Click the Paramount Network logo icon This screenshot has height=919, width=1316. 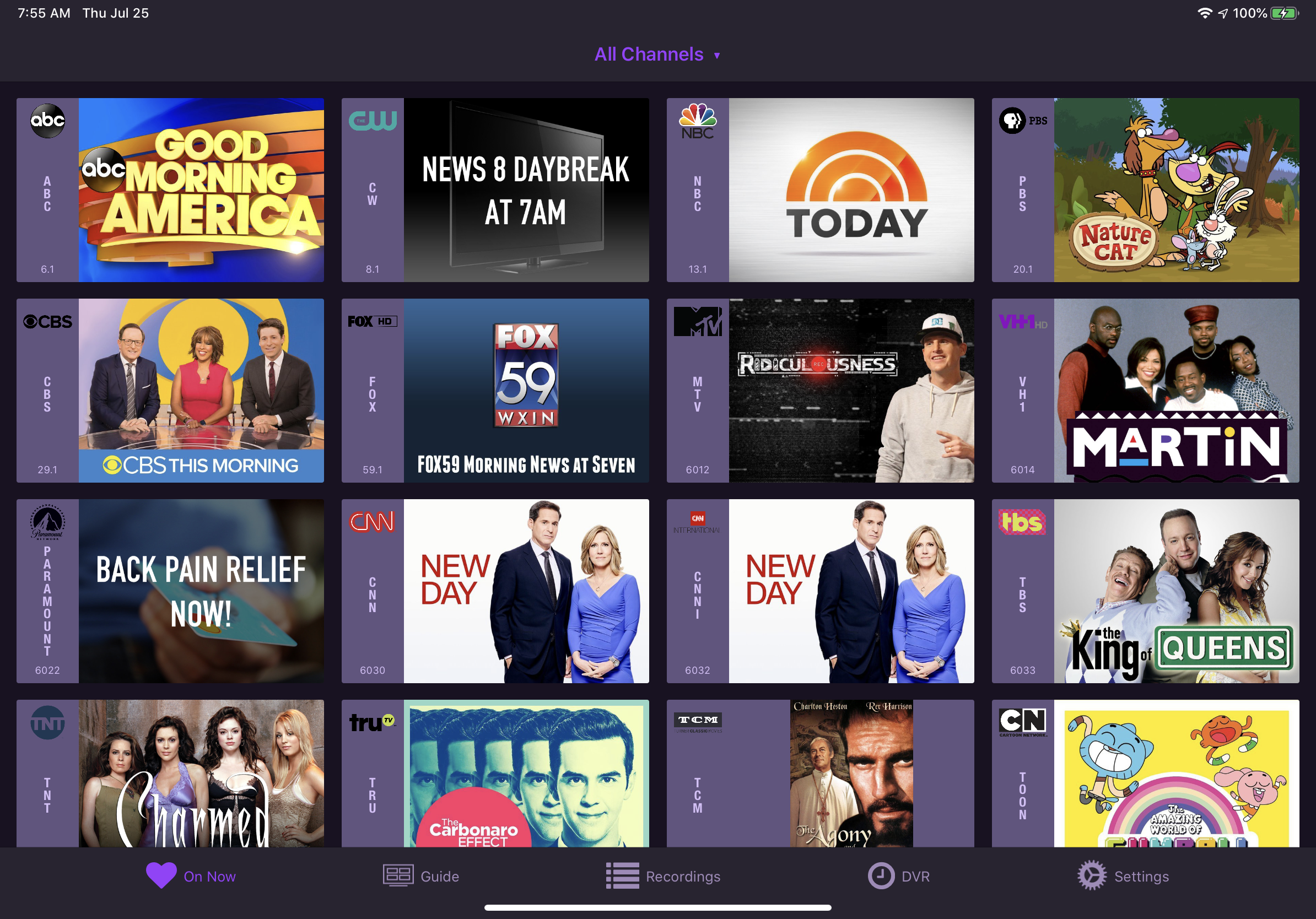pyautogui.click(x=47, y=522)
